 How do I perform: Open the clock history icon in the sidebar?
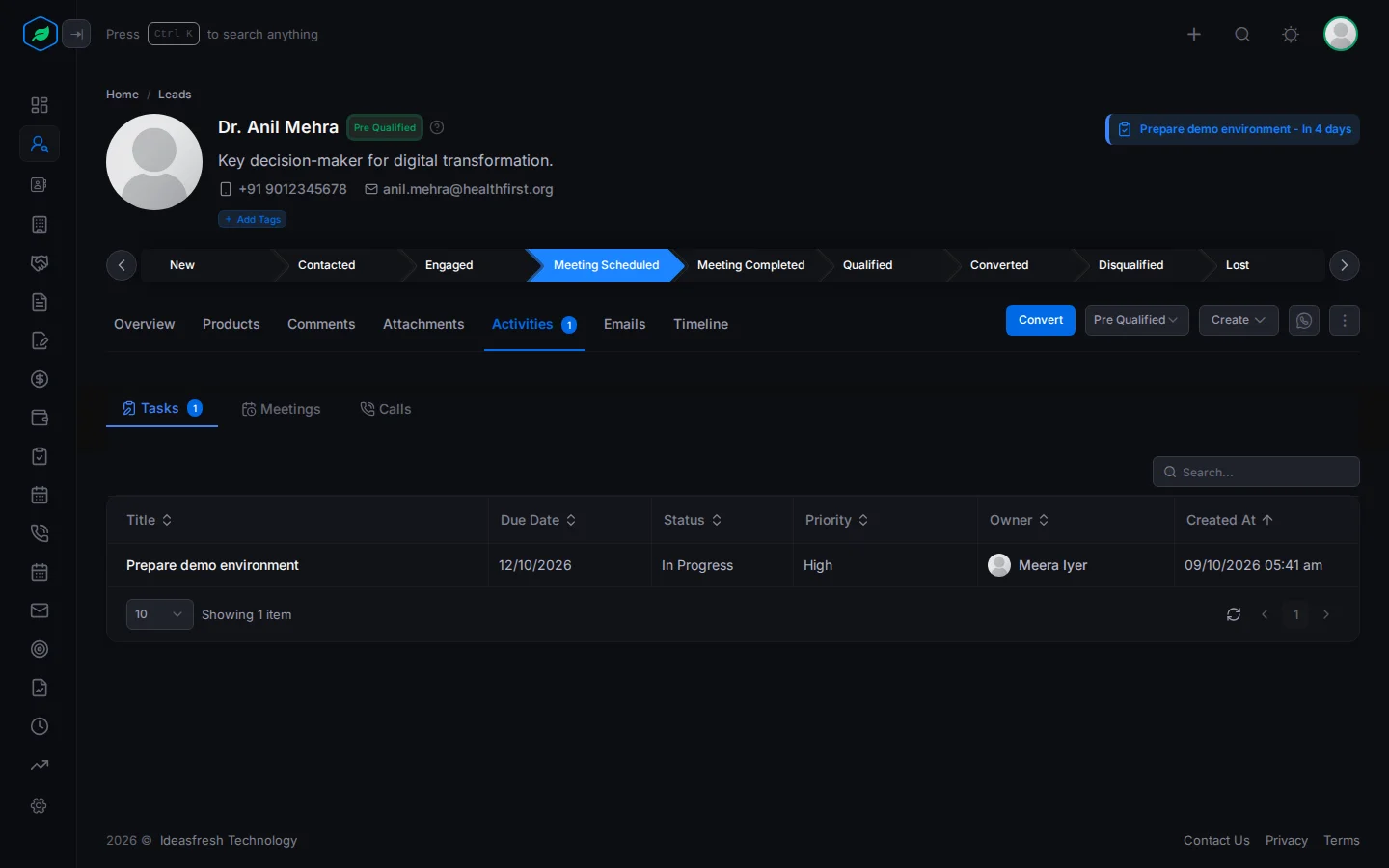pos(40,726)
